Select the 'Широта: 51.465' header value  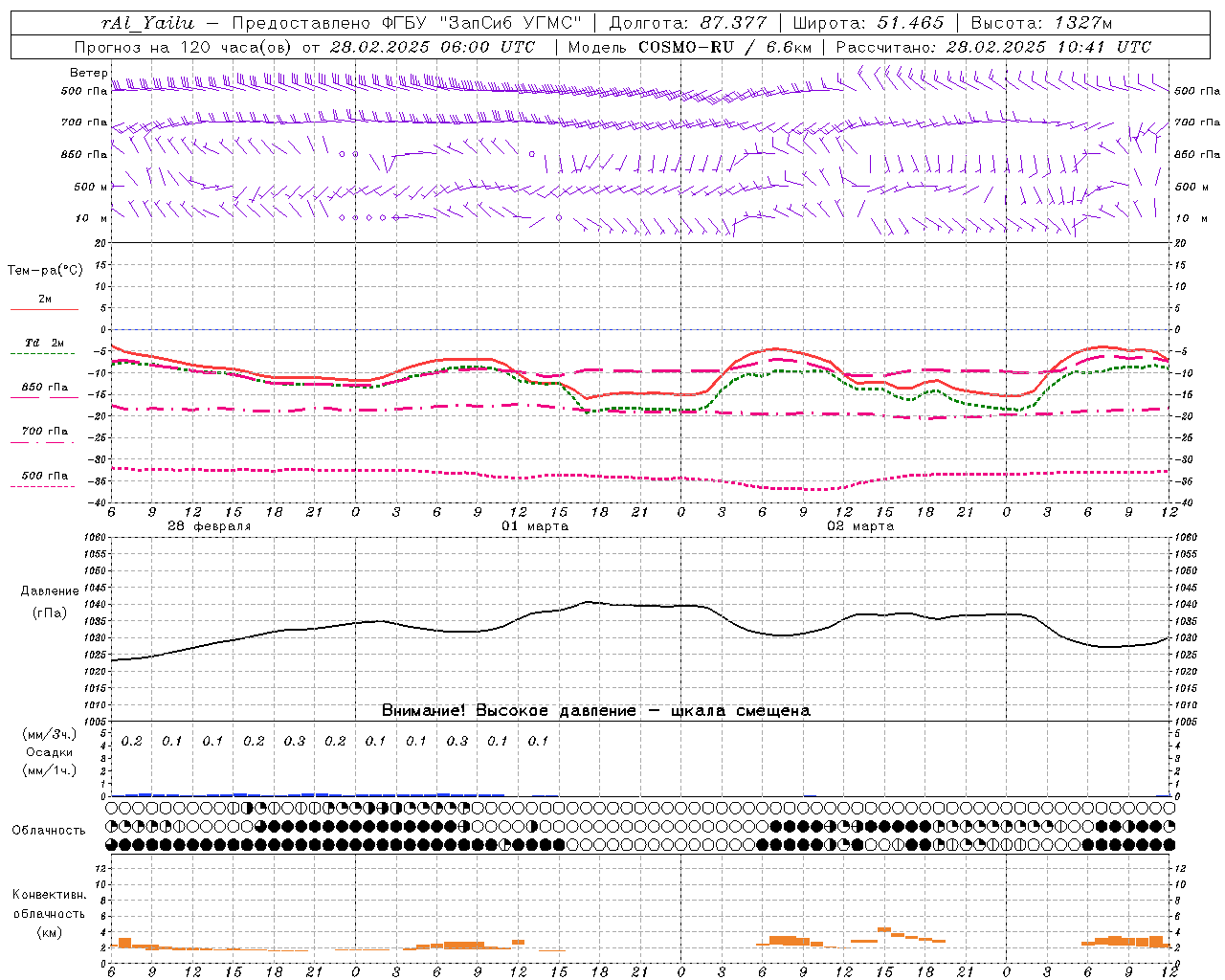point(868,23)
